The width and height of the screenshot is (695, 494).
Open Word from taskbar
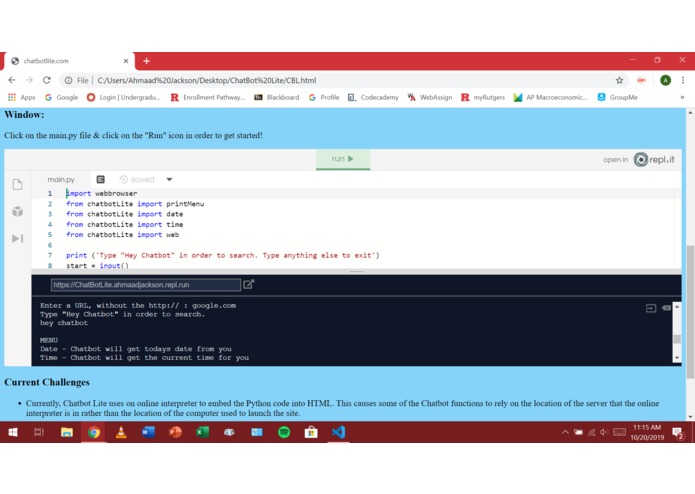tap(148, 432)
